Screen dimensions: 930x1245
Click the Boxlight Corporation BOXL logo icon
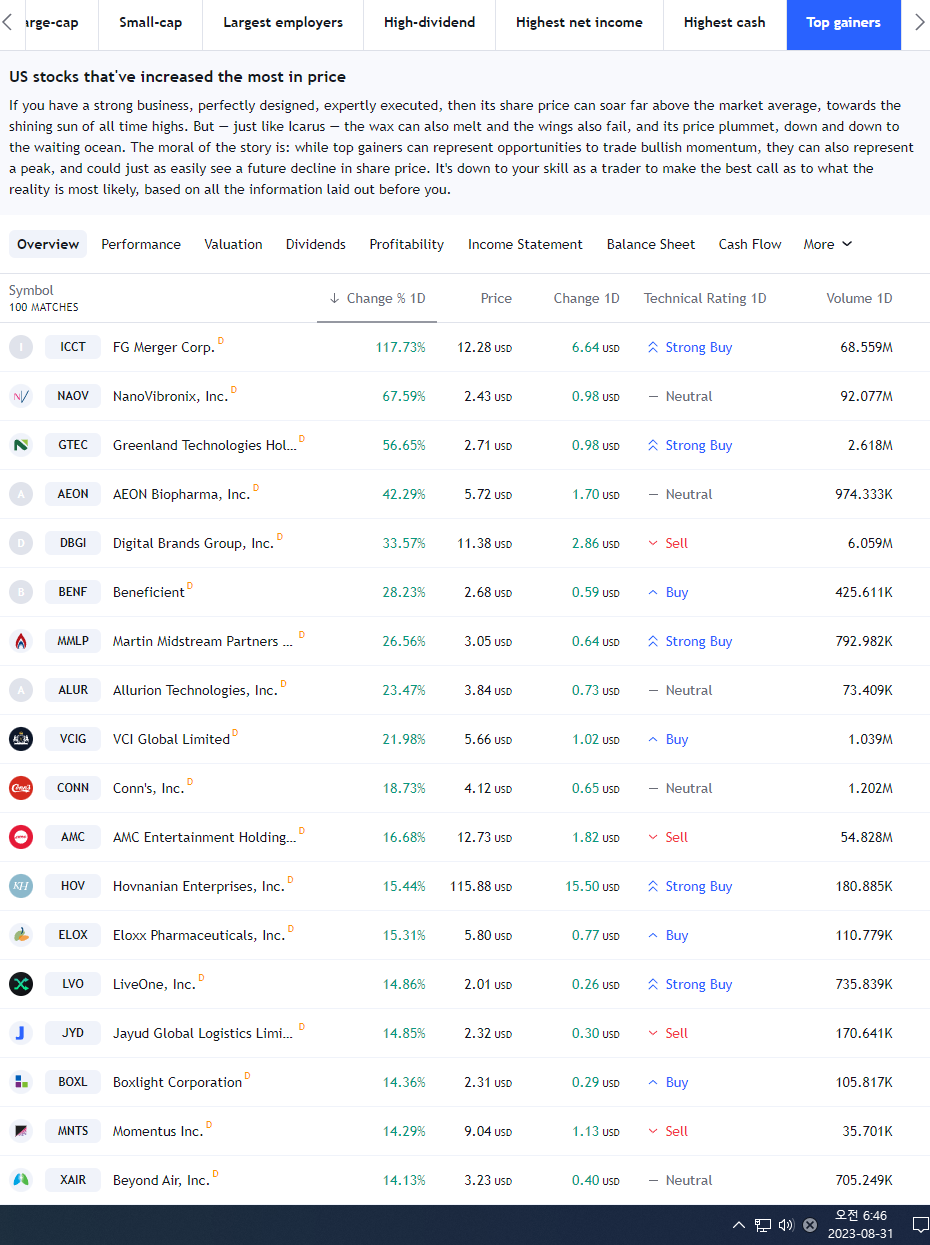[21, 1082]
